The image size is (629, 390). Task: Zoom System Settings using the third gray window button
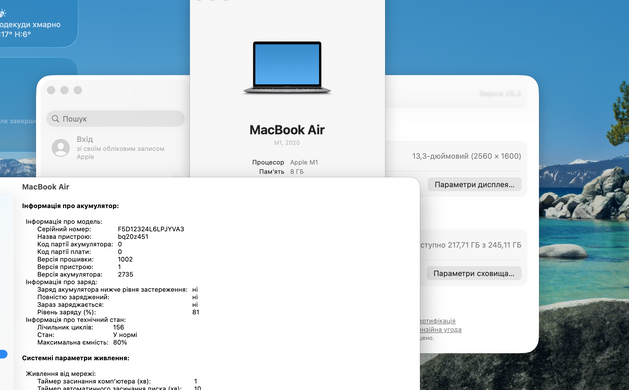[78, 90]
